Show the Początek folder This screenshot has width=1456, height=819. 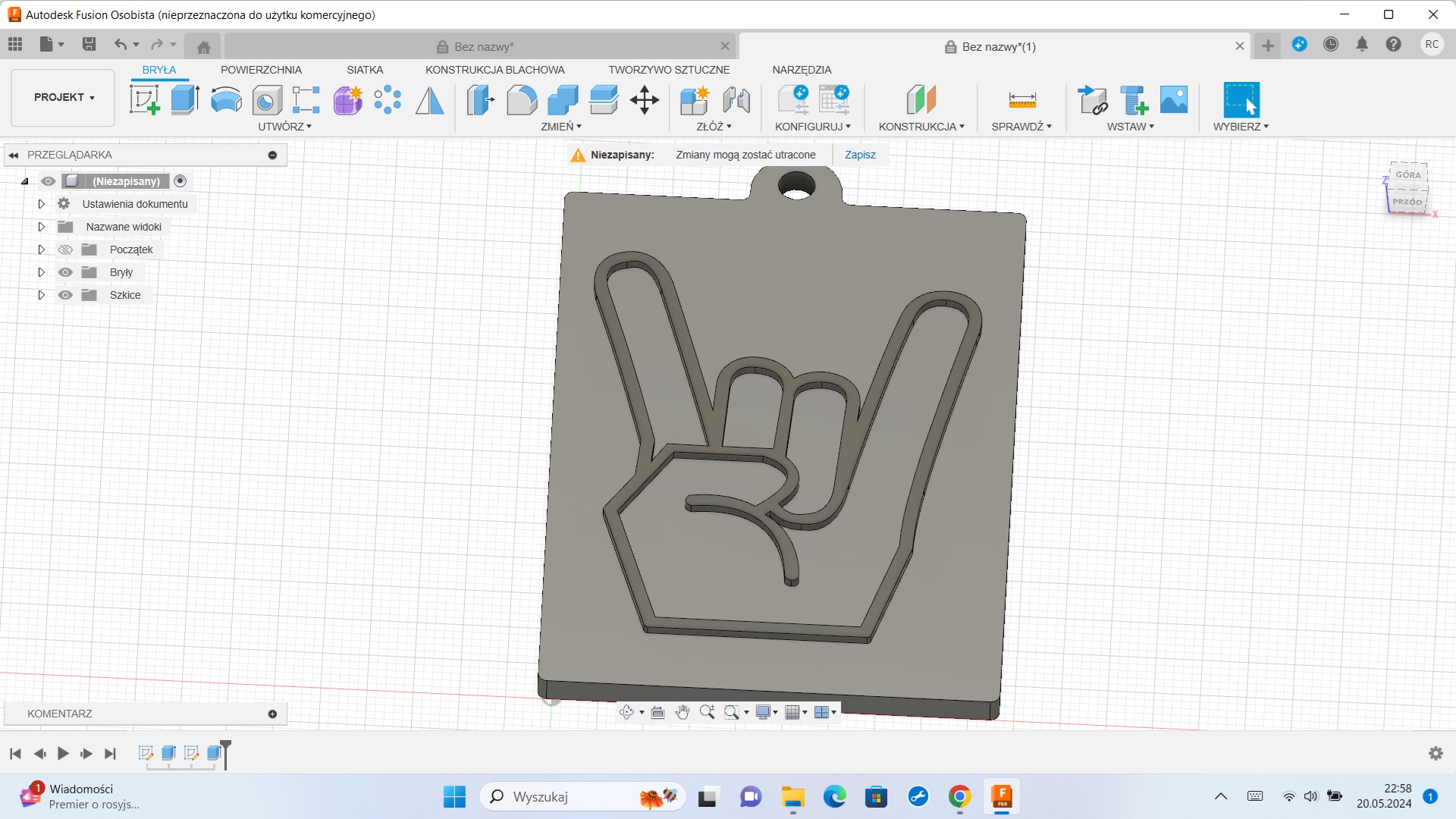[x=65, y=249]
